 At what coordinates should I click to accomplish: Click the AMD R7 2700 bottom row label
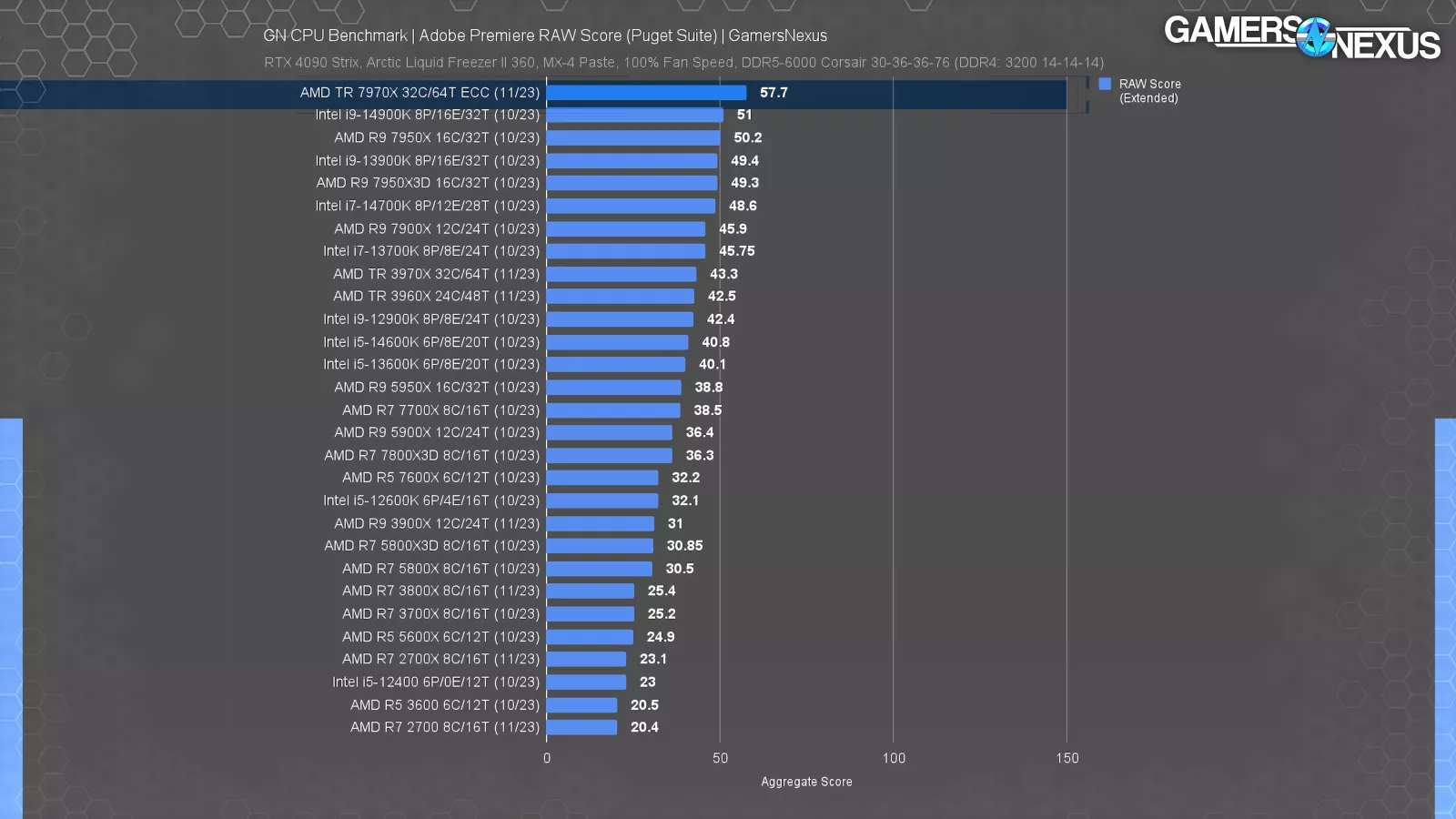(x=443, y=727)
